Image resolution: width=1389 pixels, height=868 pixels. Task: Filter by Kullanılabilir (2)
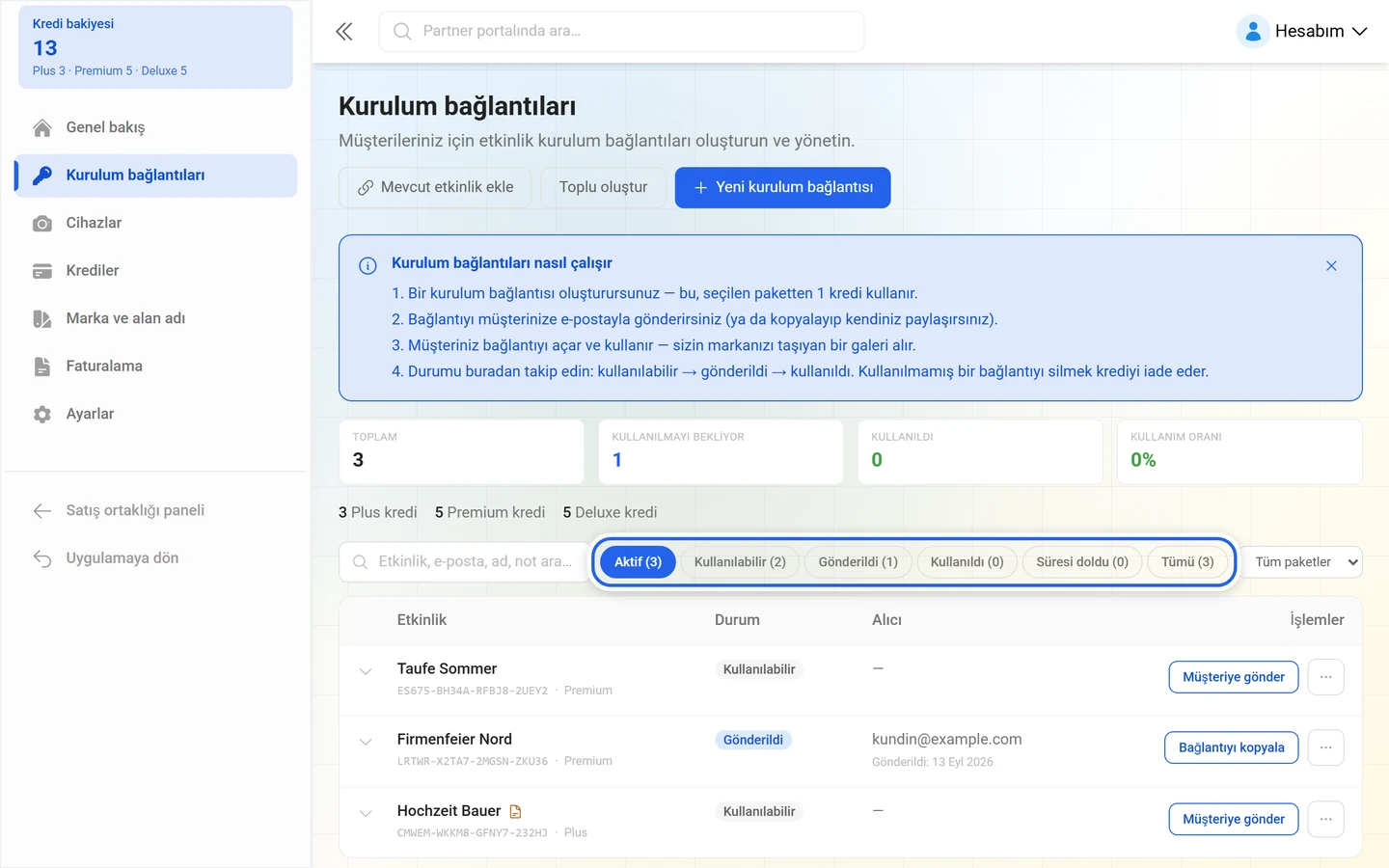(740, 562)
